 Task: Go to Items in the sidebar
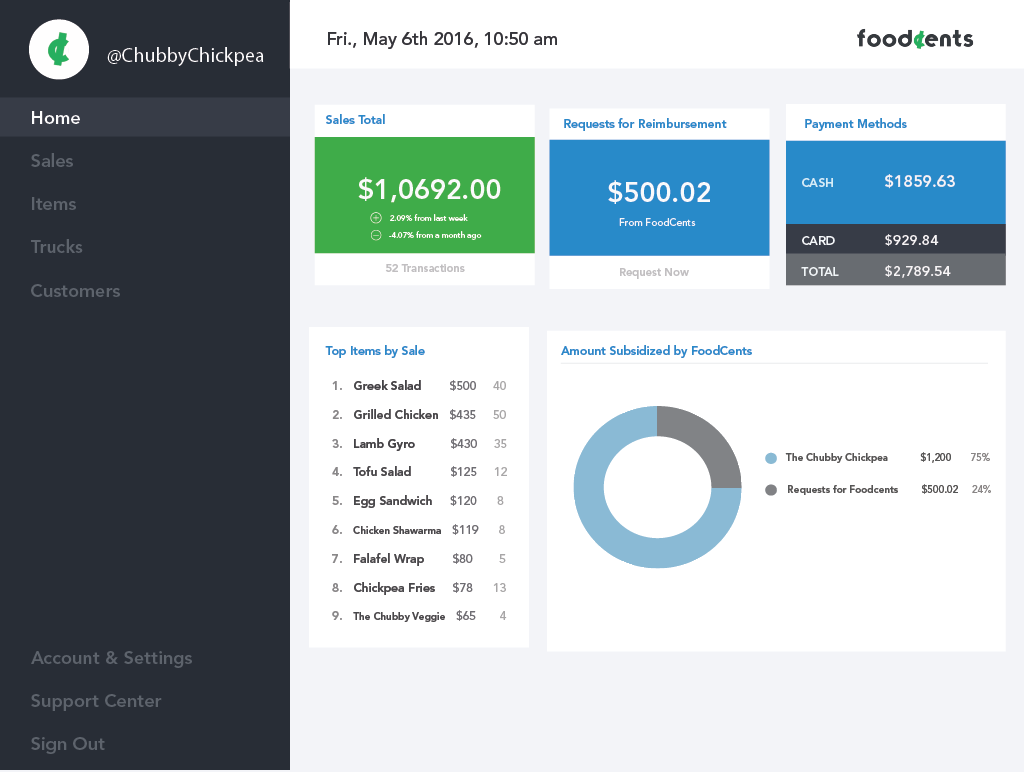pyautogui.click(x=53, y=204)
